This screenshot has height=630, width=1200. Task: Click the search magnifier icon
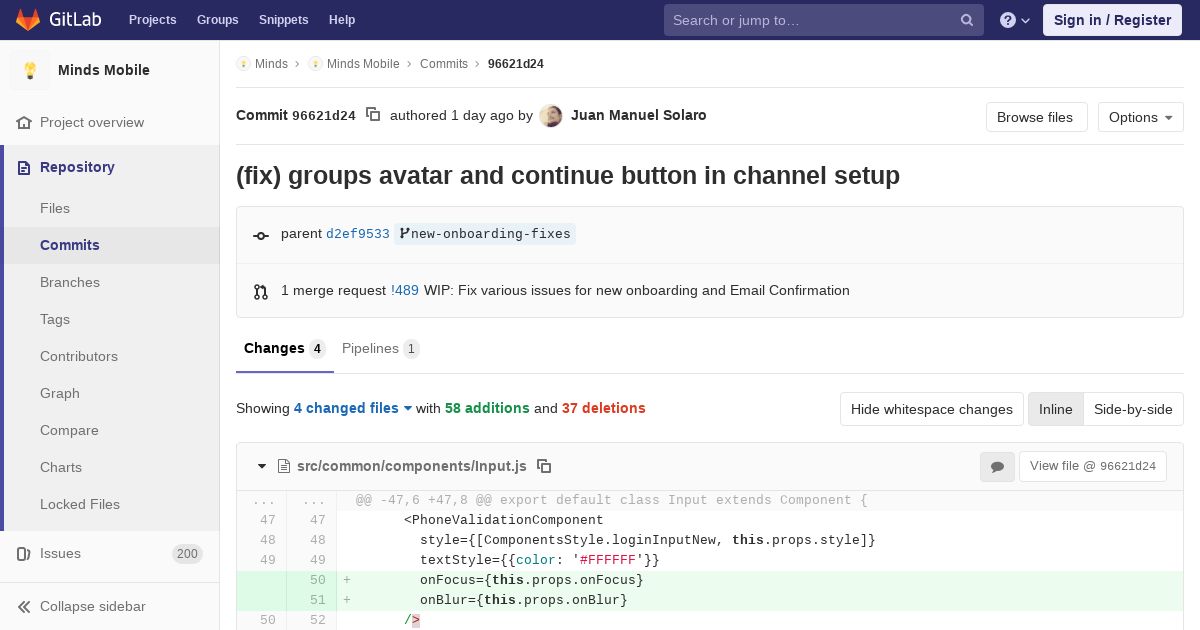(x=967, y=20)
